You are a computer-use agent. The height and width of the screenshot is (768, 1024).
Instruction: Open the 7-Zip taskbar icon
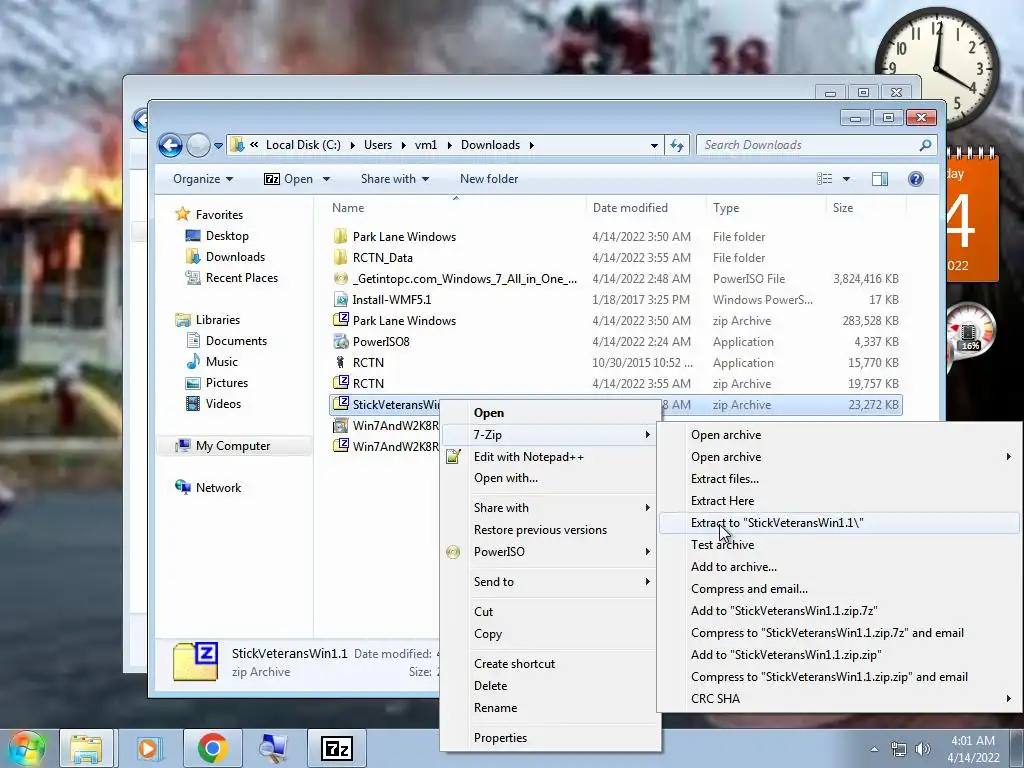click(337, 748)
